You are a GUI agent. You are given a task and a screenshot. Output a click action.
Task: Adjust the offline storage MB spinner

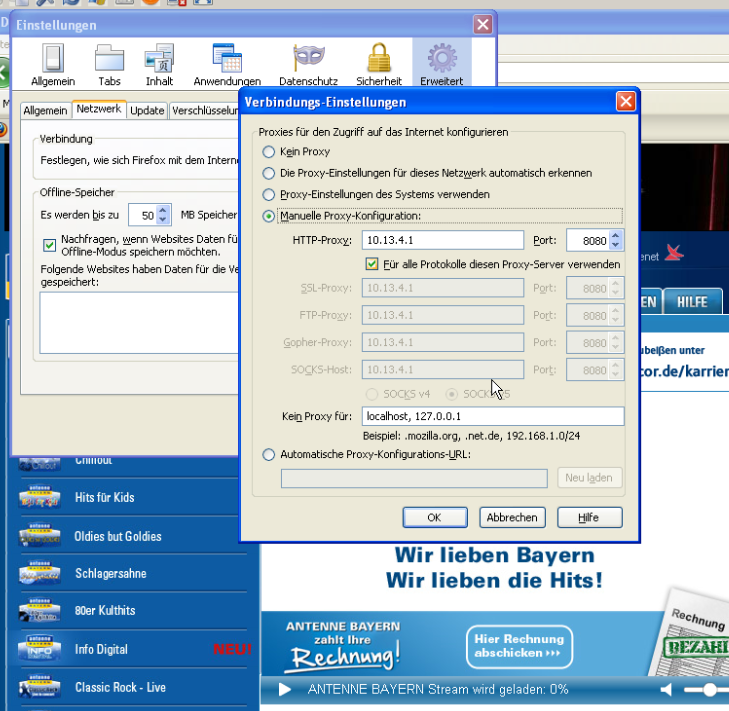pos(163,215)
